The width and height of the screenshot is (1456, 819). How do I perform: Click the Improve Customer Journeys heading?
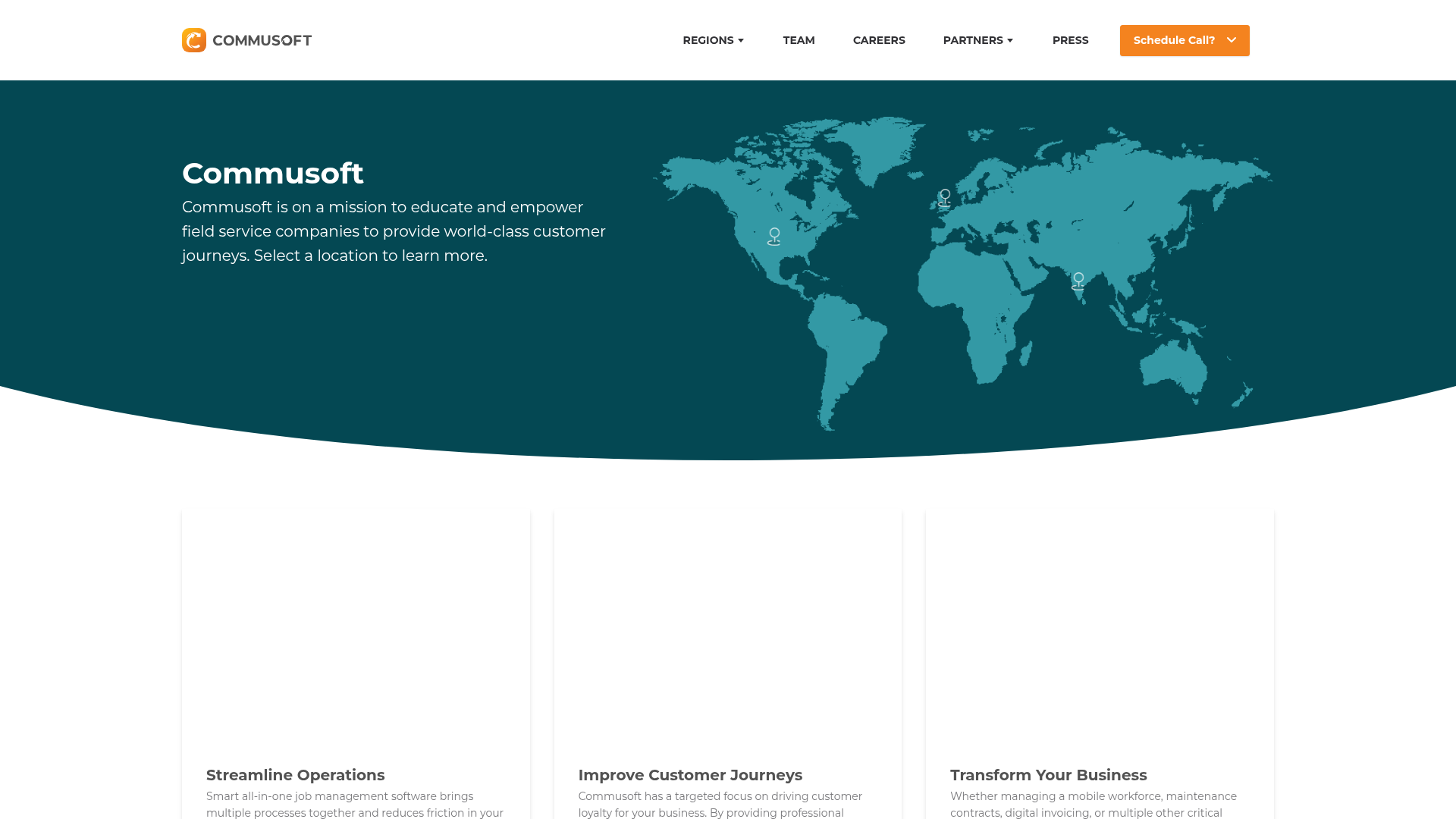[690, 775]
